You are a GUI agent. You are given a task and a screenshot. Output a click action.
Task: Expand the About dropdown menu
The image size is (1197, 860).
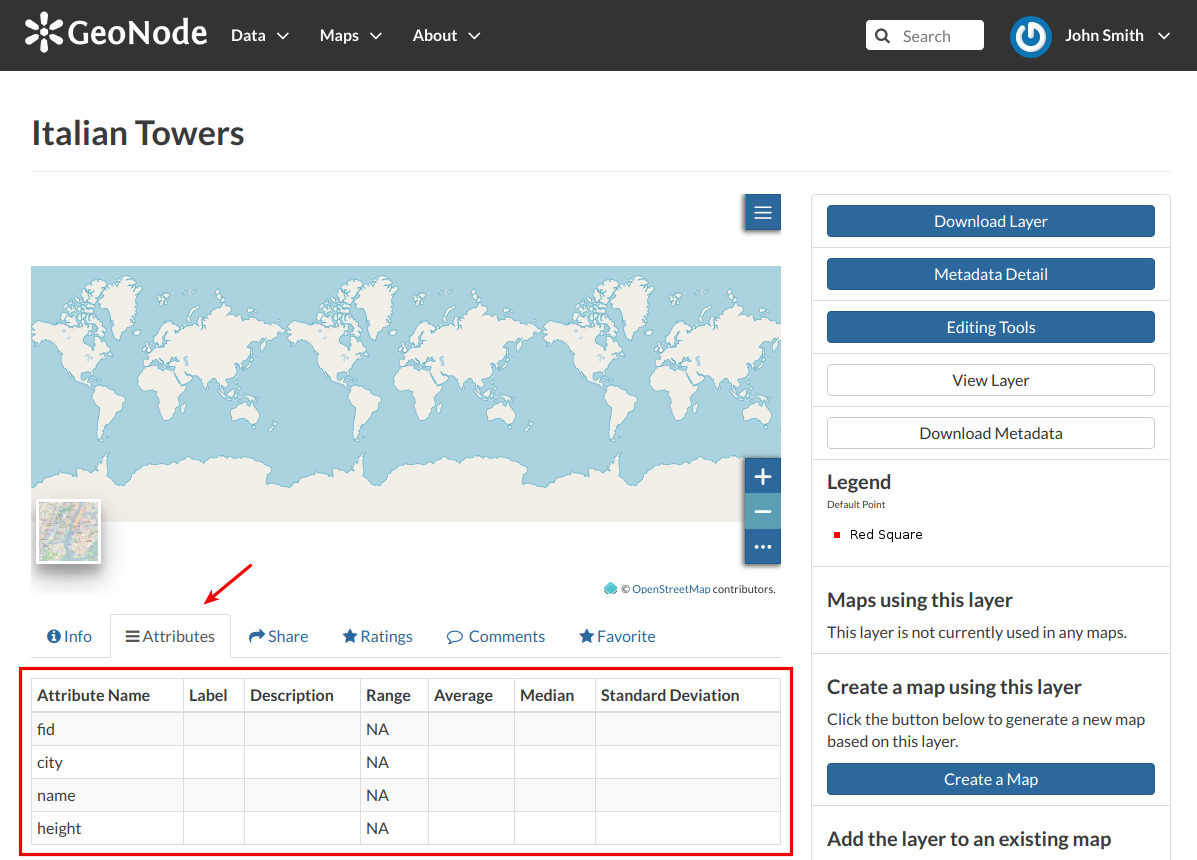pos(446,36)
